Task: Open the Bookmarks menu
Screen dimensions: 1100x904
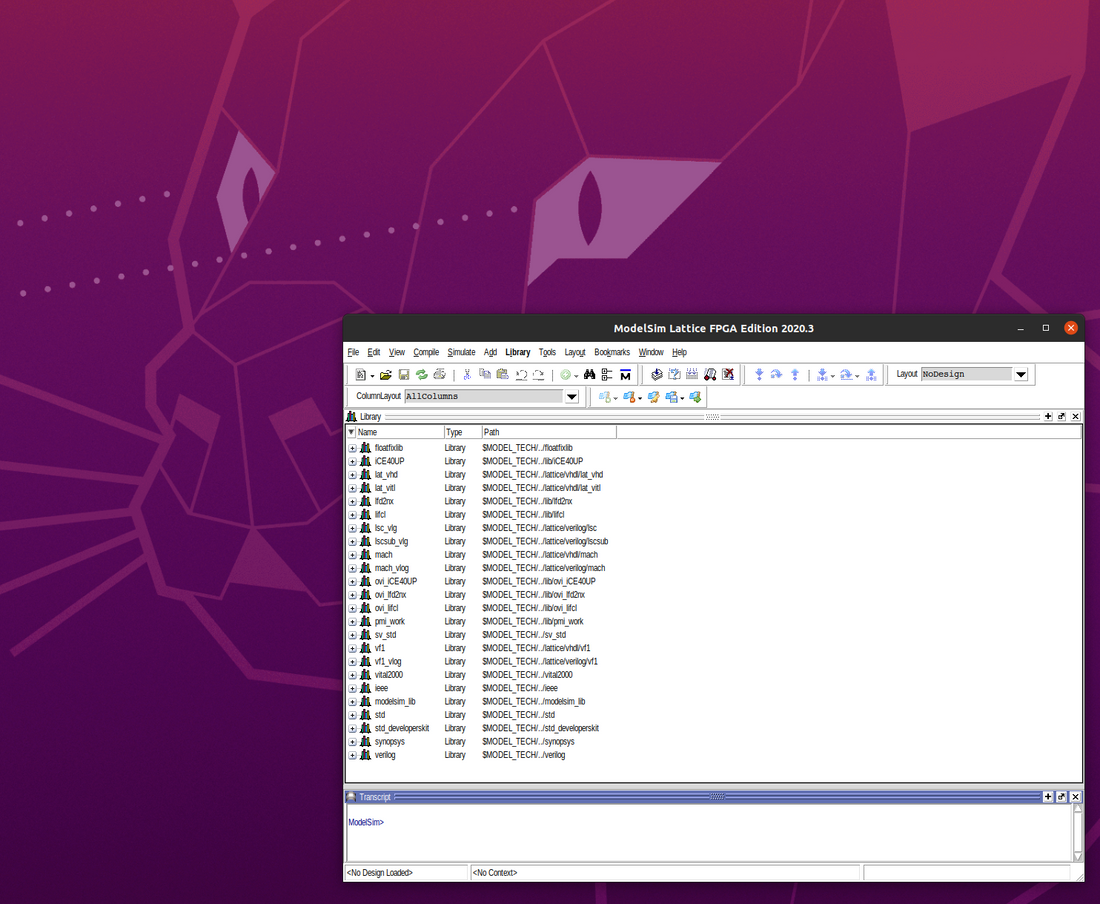Action: [x=611, y=352]
